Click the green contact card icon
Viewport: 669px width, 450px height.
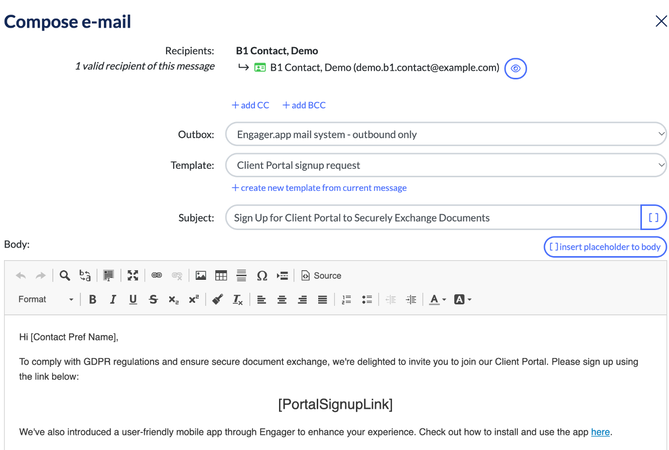pos(260,68)
